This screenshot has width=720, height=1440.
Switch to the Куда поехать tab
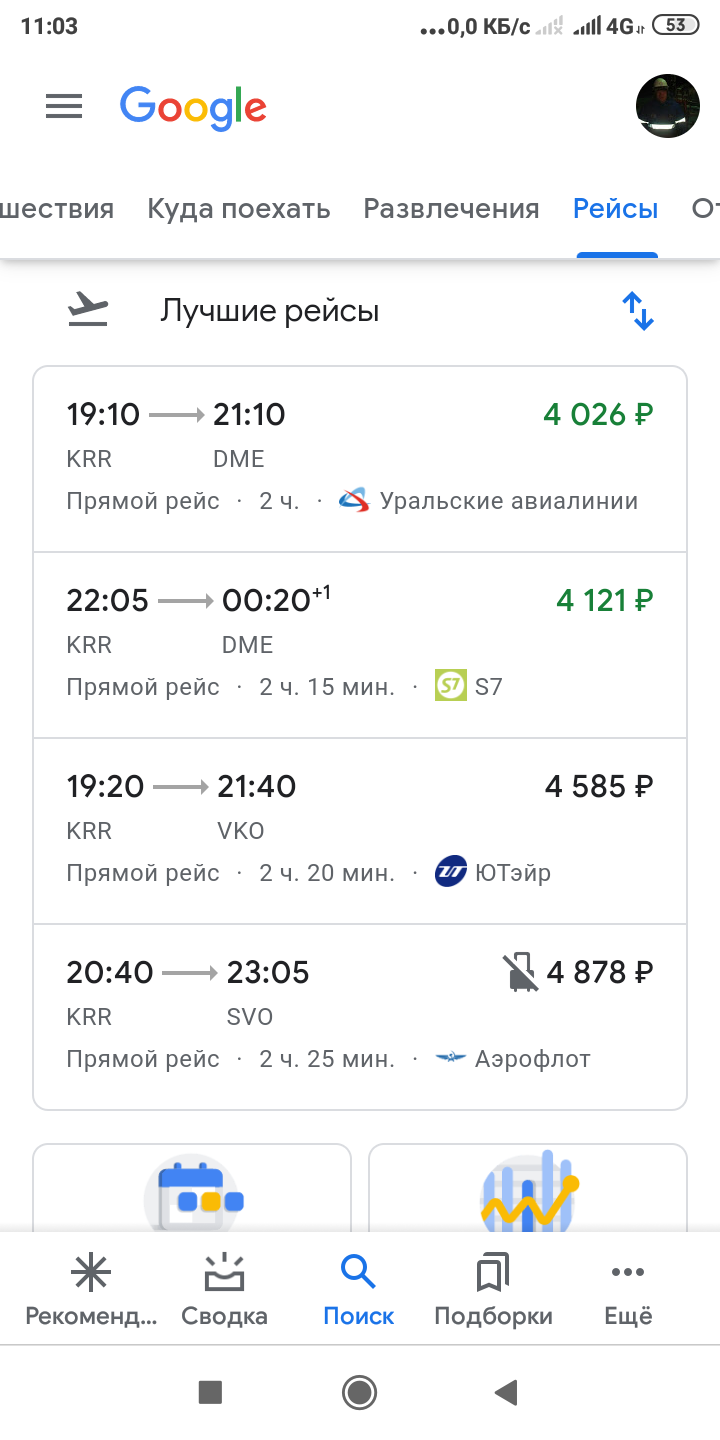click(238, 209)
